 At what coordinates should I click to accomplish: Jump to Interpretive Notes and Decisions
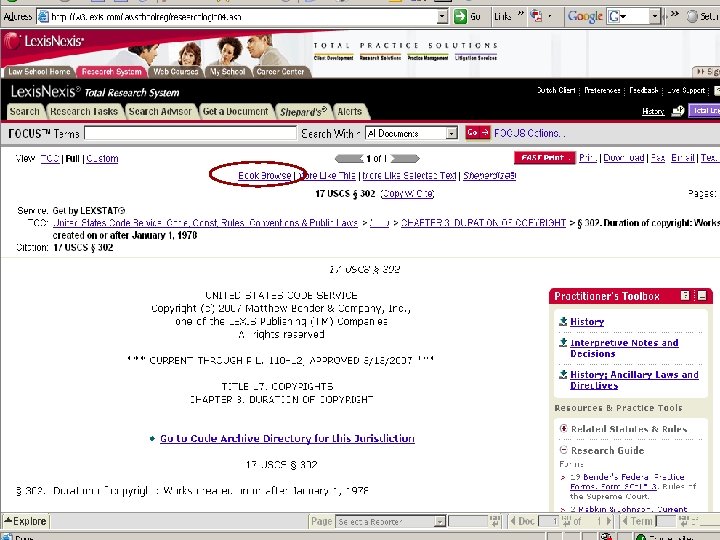[x=624, y=348]
